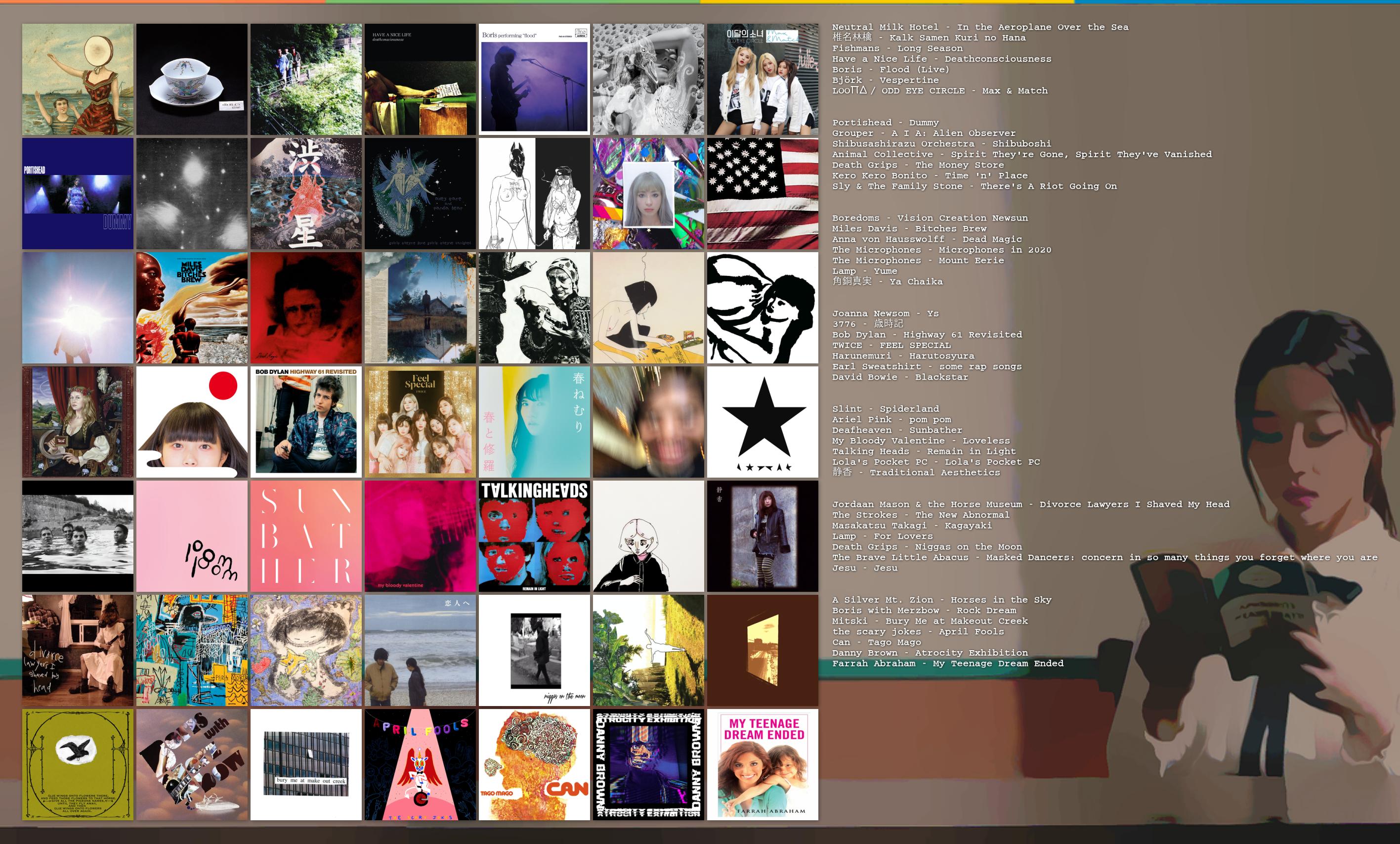This screenshot has height=844, width=1400.
Task: Select the Divorce Lawyers I Shaved My Head cover
Action: (78, 650)
